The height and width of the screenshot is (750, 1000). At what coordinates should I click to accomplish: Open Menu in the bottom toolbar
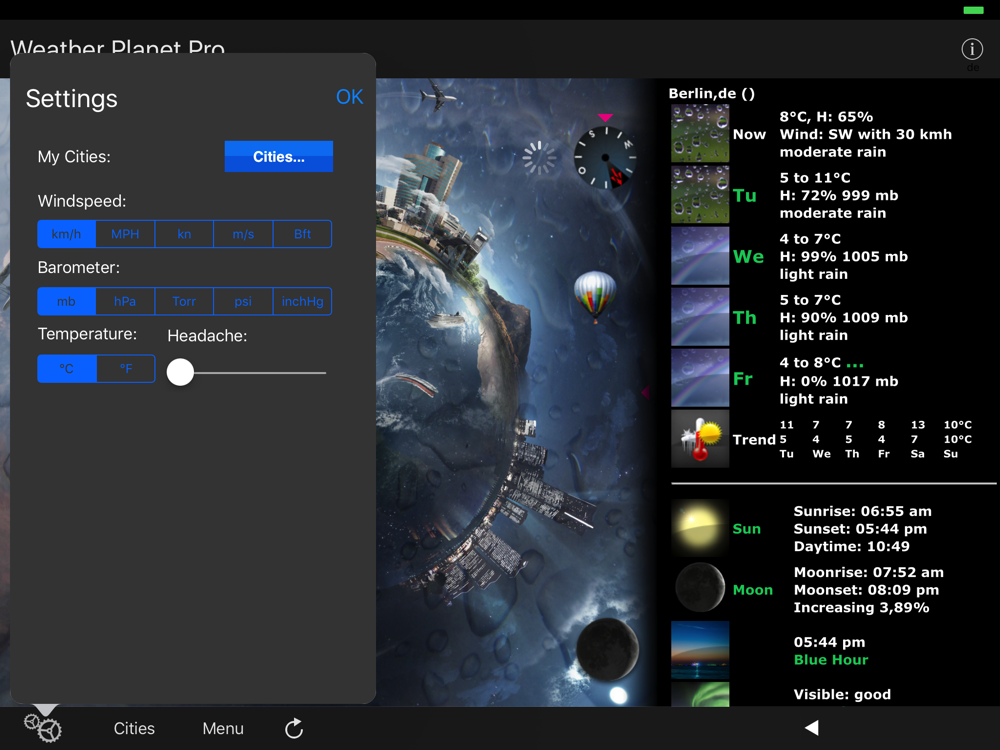click(223, 728)
